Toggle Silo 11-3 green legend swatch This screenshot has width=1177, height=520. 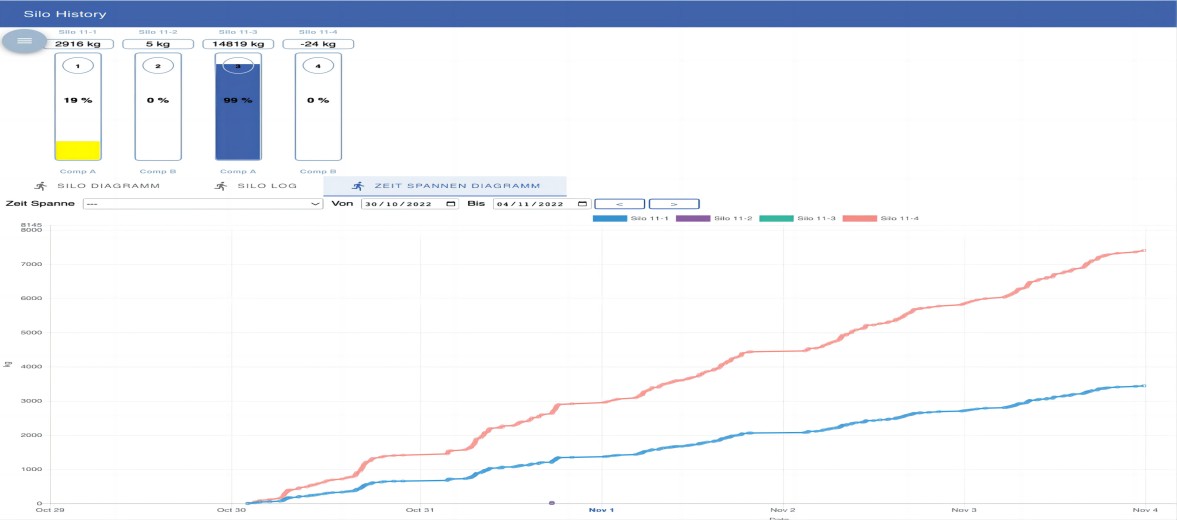[x=776, y=218]
